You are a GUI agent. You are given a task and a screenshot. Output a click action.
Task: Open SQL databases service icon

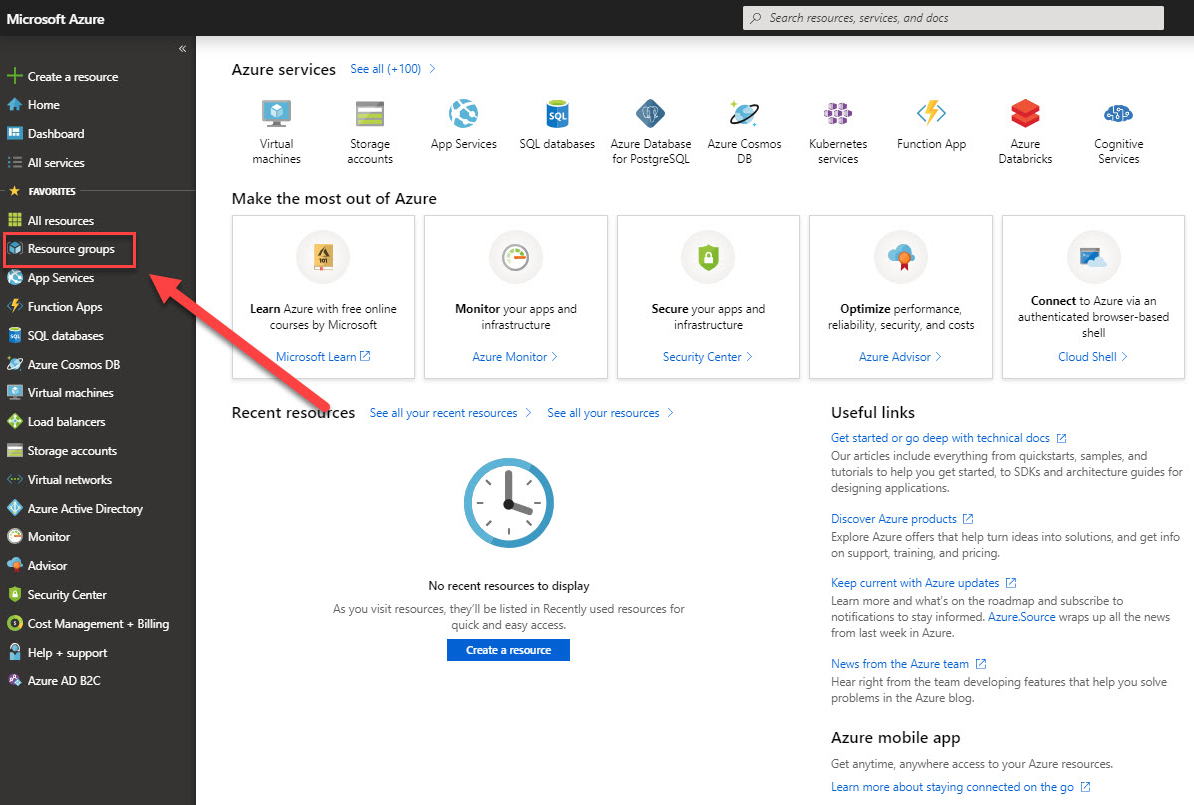[557, 113]
